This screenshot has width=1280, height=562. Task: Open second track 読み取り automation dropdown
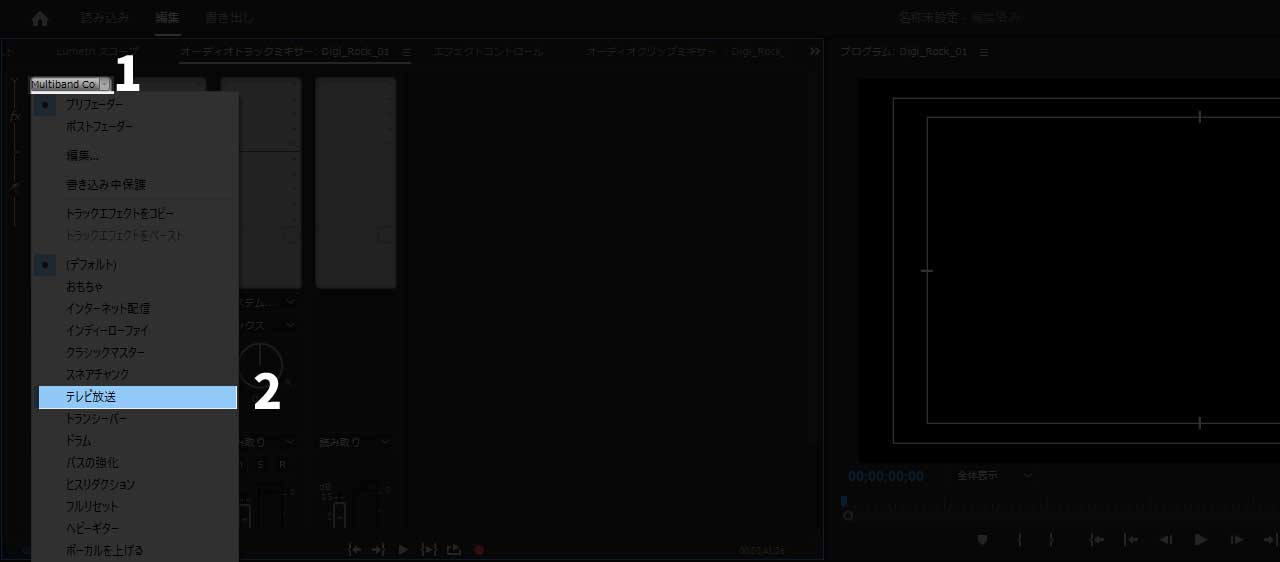click(x=354, y=442)
